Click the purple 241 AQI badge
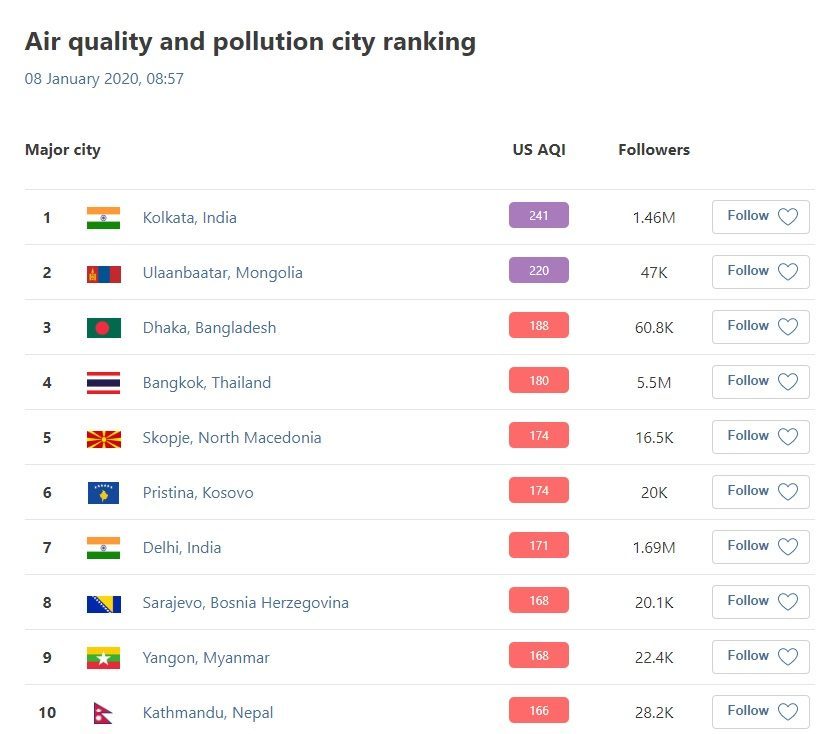The height and width of the screenshot is (734, 817). (x=539, y=216)
